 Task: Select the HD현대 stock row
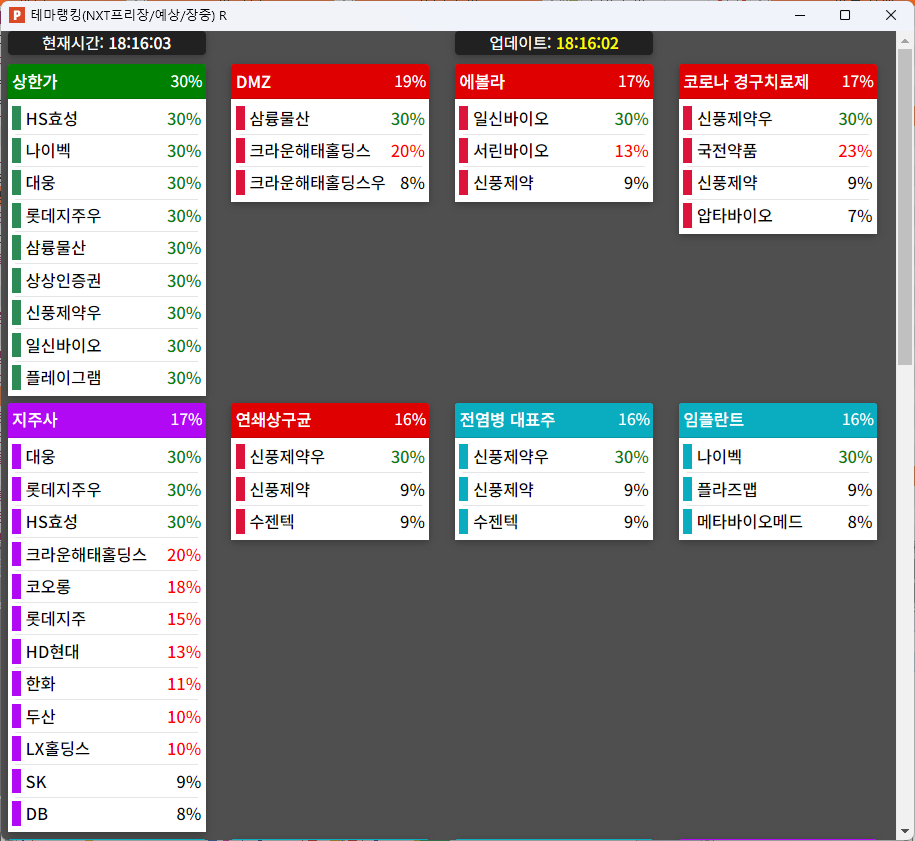pyautogui.click(x=107, y=651)
